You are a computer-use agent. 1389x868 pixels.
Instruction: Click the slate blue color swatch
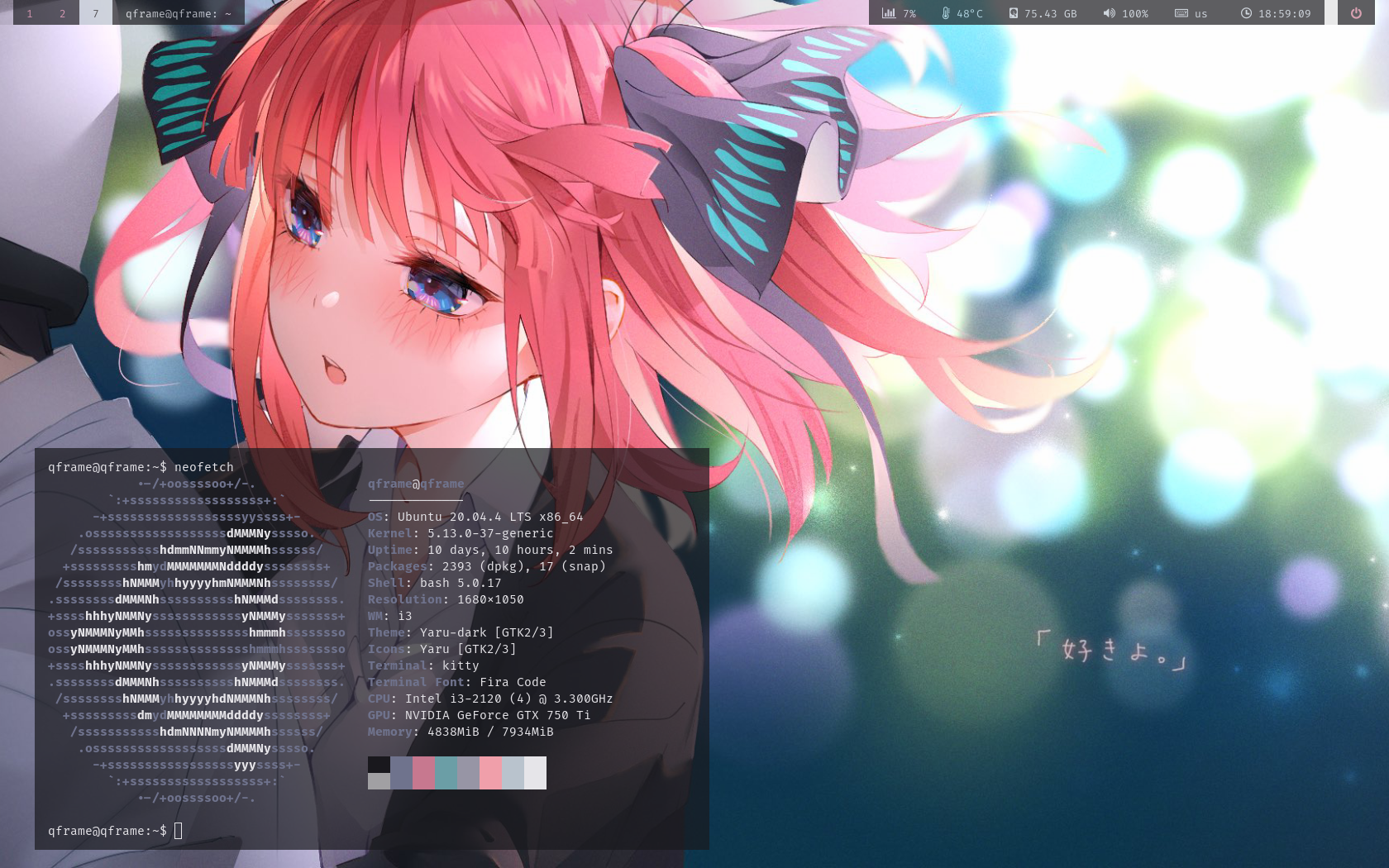(x=401, y=773)
